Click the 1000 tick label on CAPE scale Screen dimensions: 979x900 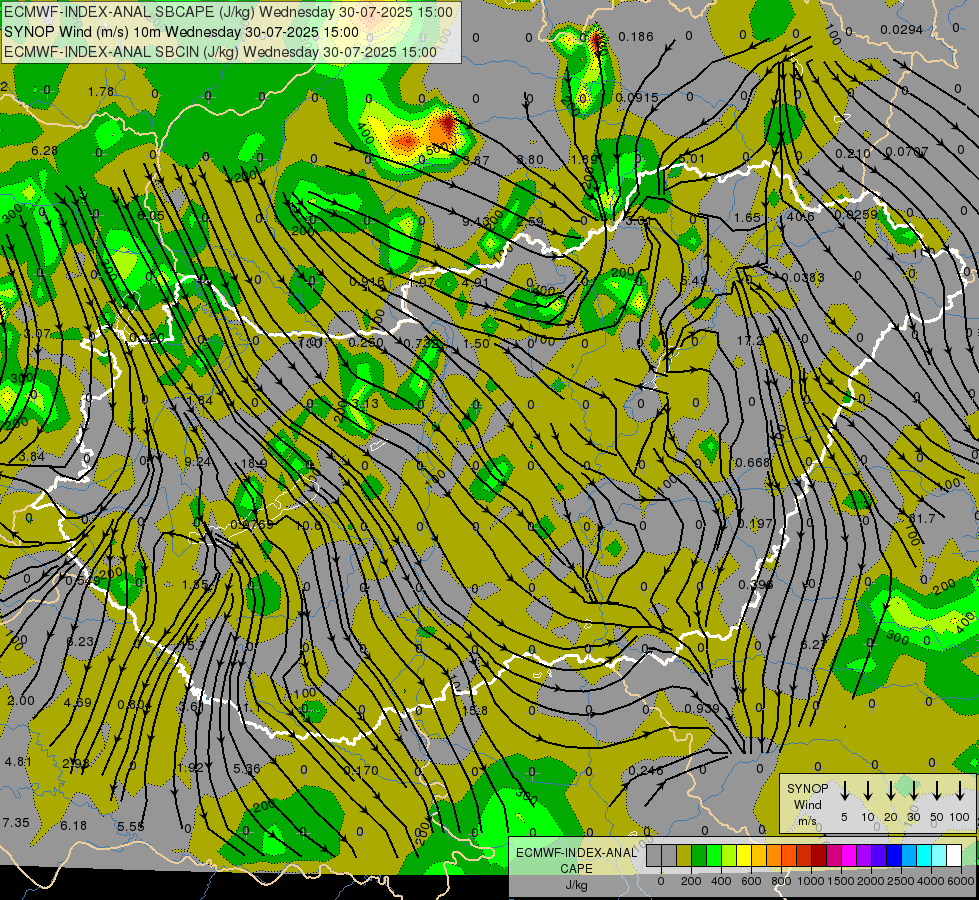click(810, 881)
